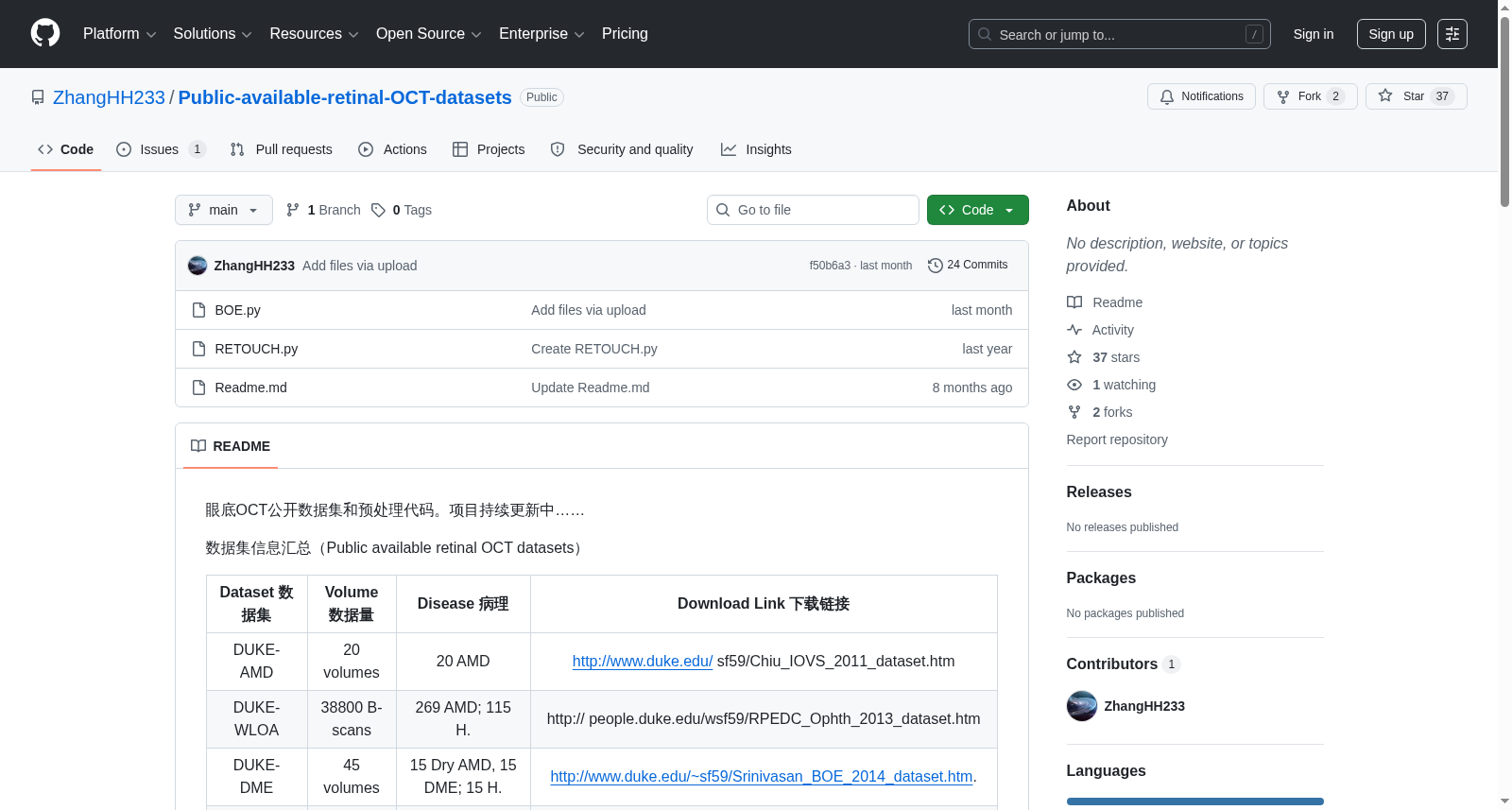Image resolution: width=1512 pixels, height=810 pixels.
Task: Expand the Resources menu
Action: [x=314, y=34]
